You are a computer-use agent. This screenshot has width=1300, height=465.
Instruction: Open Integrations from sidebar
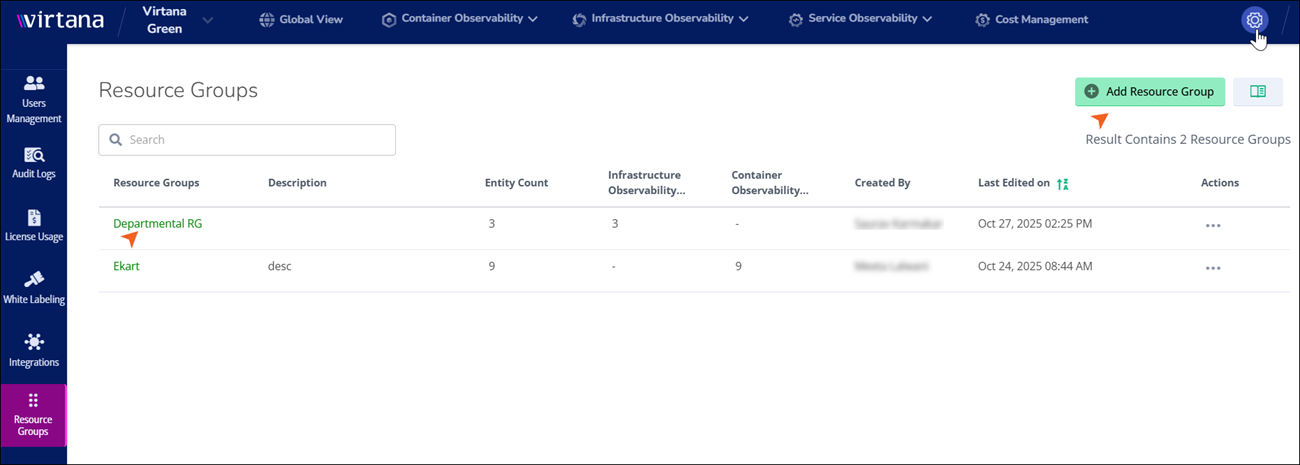(34, 351)
